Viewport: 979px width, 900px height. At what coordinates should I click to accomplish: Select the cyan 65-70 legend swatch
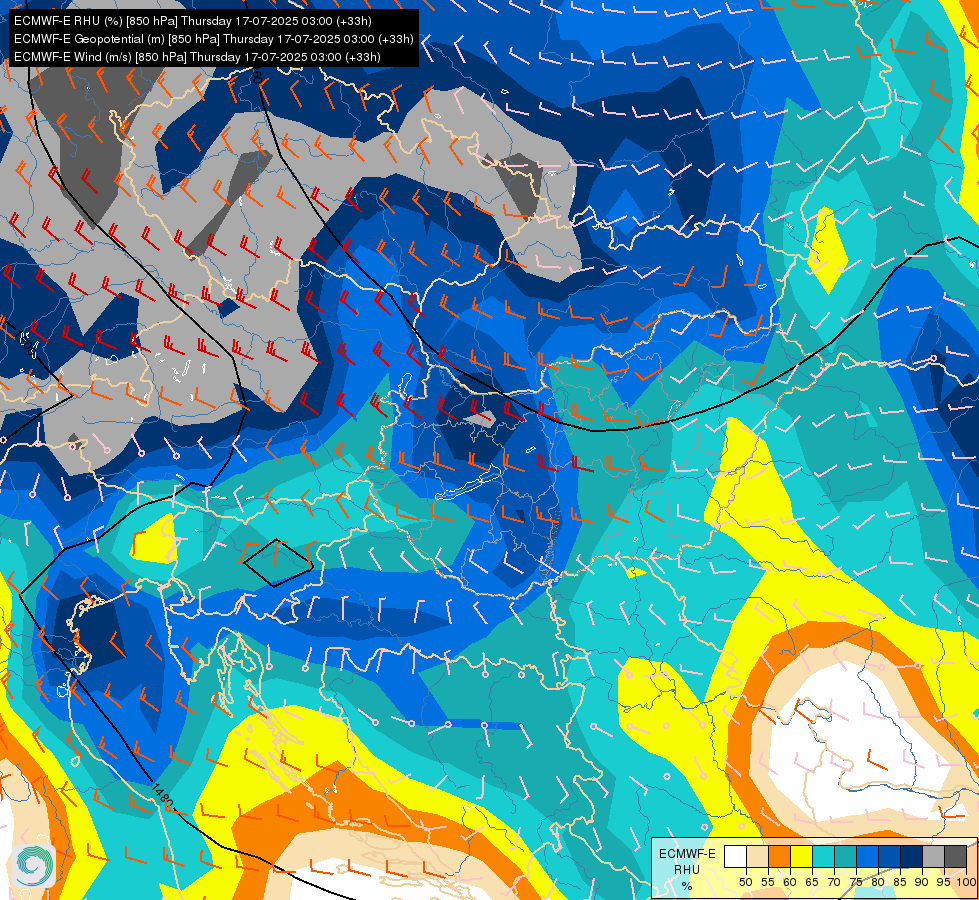[824, 856]
